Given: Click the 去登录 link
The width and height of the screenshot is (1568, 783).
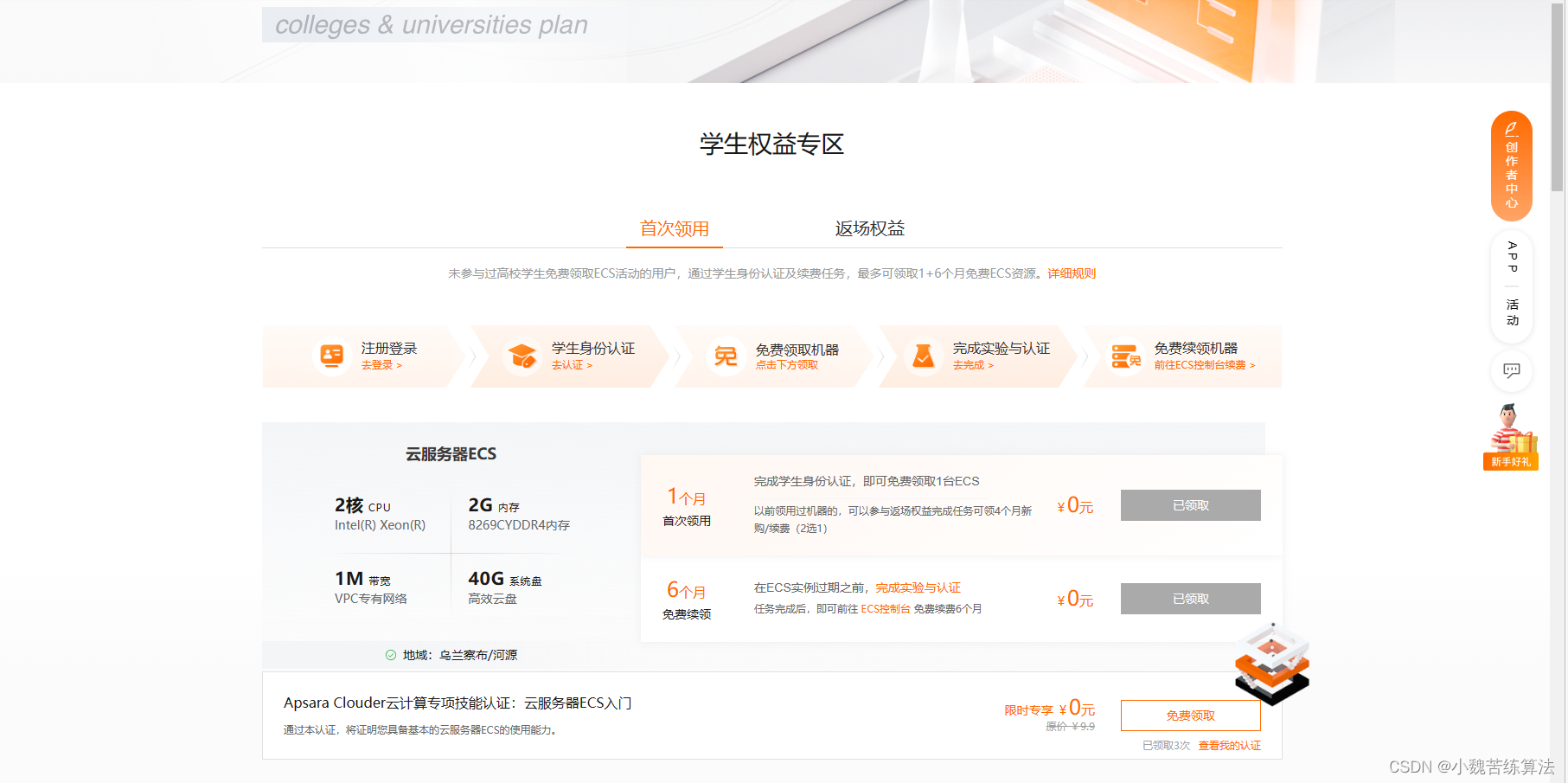Looking at the screenshot, I should click(x=381, y=365).
